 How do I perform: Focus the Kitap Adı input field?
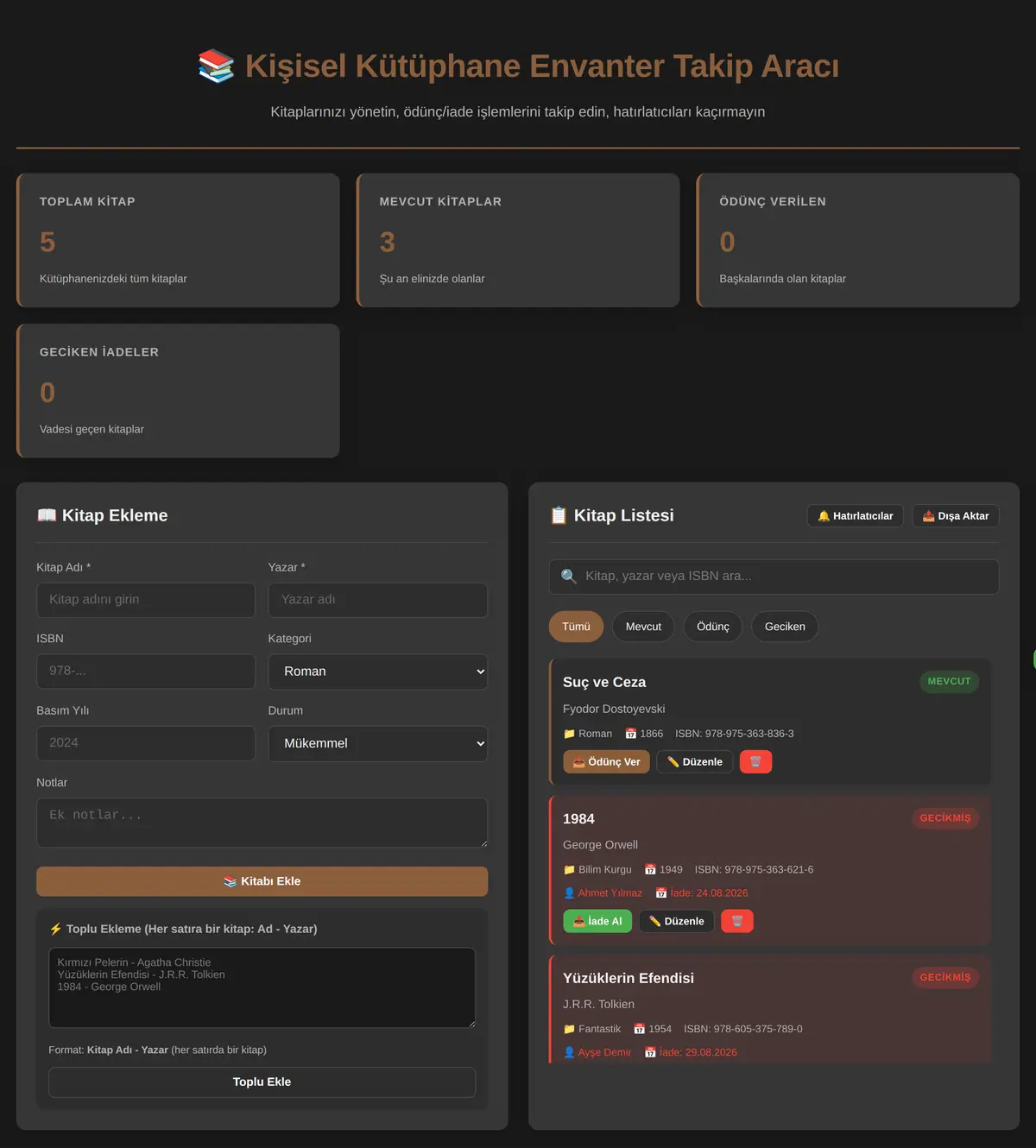pos(146,600)
